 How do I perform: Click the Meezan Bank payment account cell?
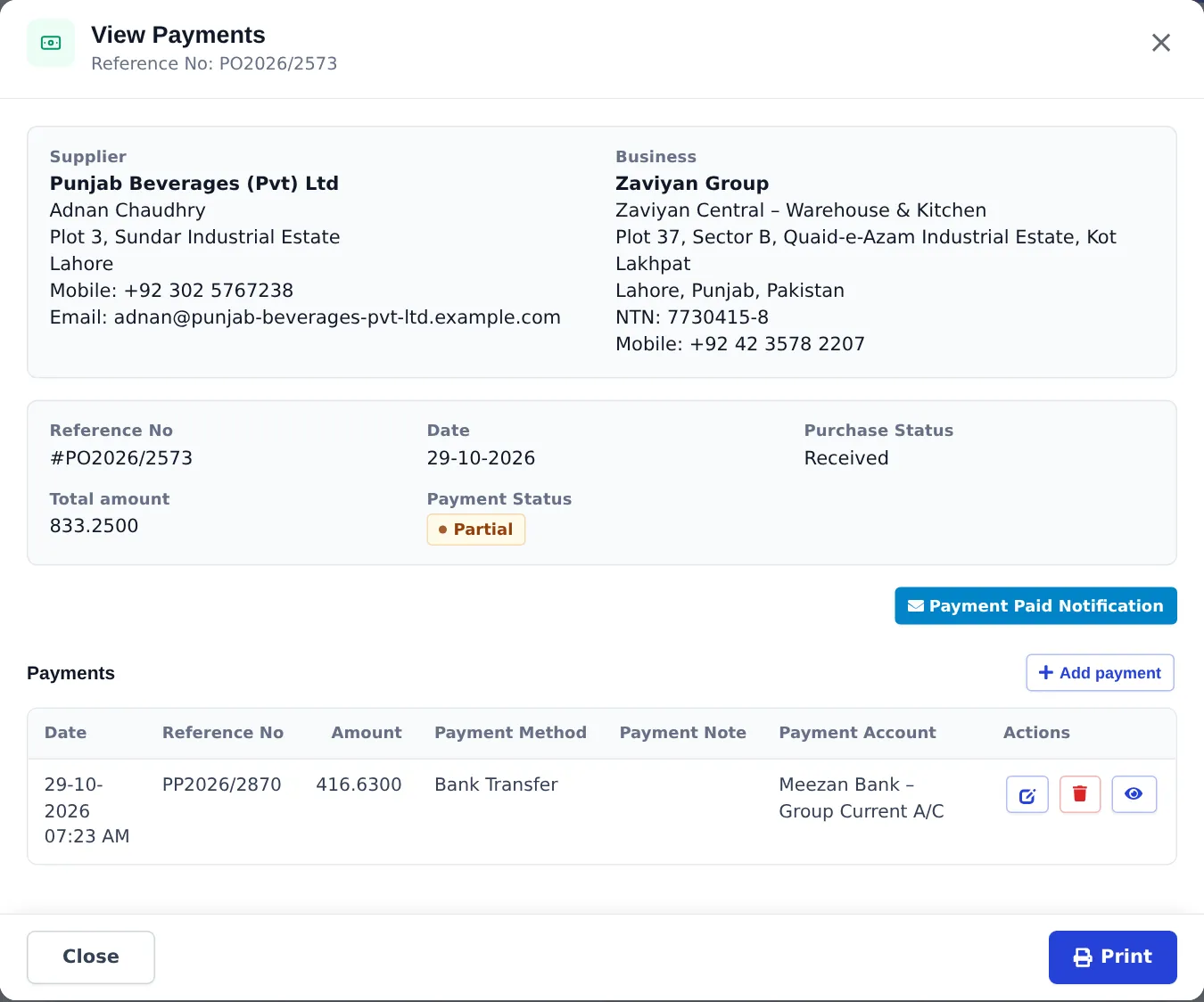point(862,798)
